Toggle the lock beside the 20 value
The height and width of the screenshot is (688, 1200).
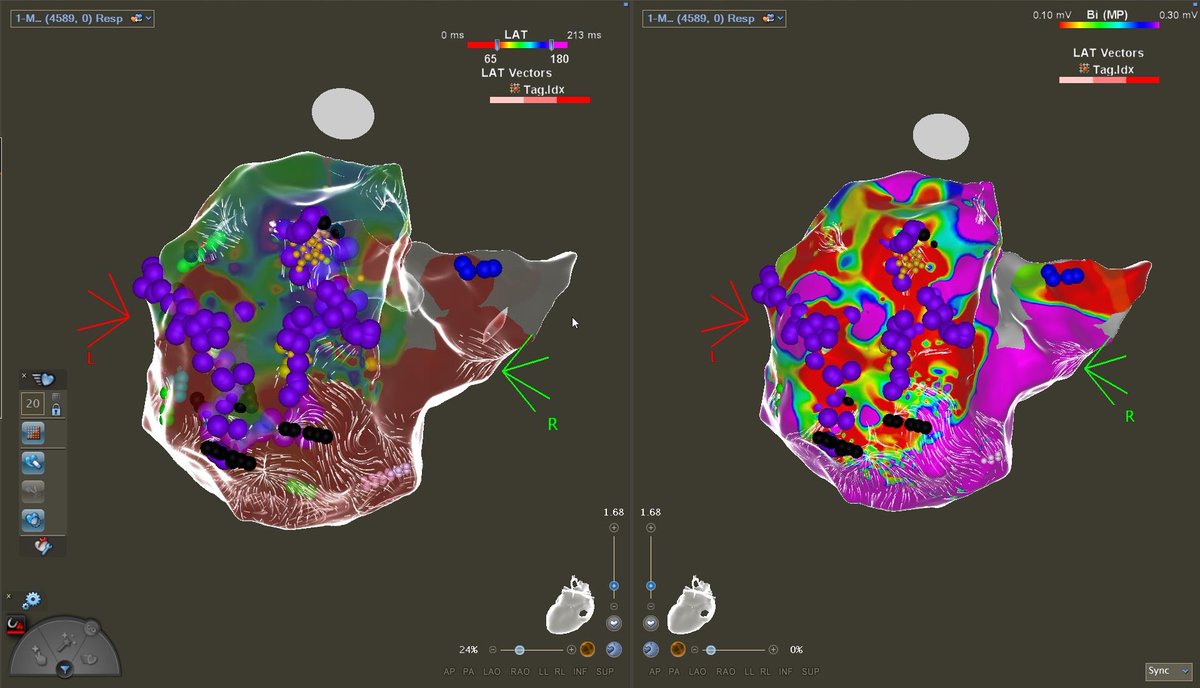[56, 409]
